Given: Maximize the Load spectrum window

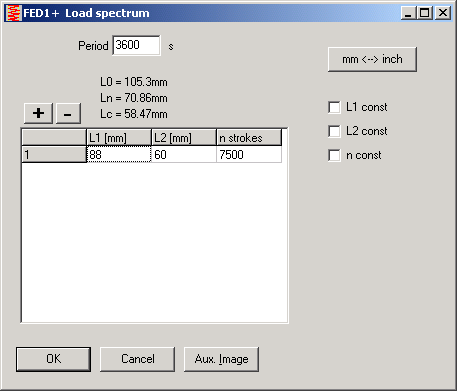Looking at the screenshot, I should coord(425,13).
